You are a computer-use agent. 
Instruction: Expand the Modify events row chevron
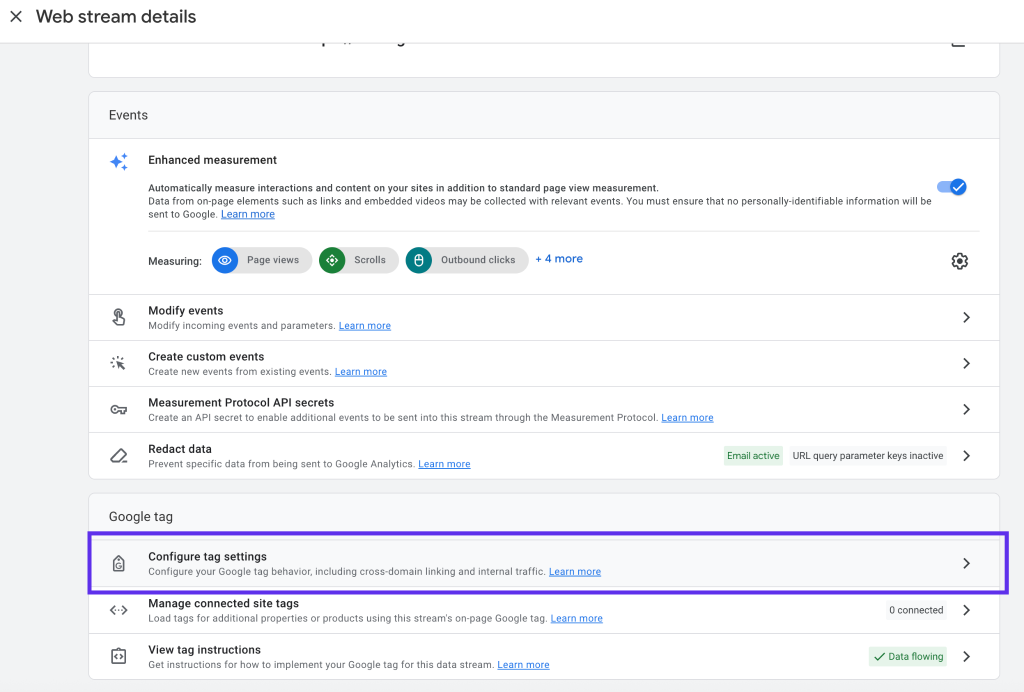pyautogui.click(x=966, y=318)
